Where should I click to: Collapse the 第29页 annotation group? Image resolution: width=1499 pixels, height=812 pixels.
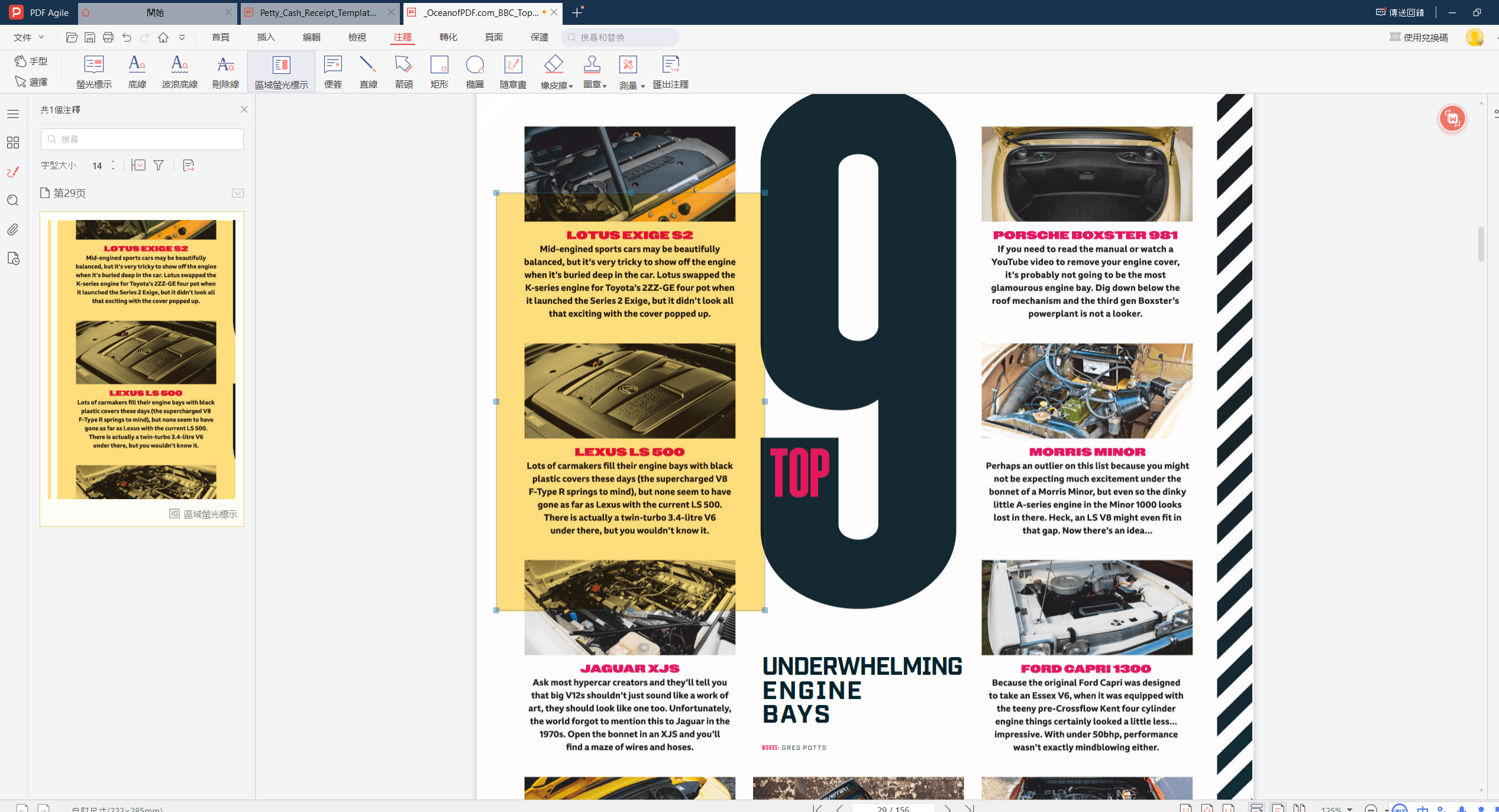[x=238, y=193]
